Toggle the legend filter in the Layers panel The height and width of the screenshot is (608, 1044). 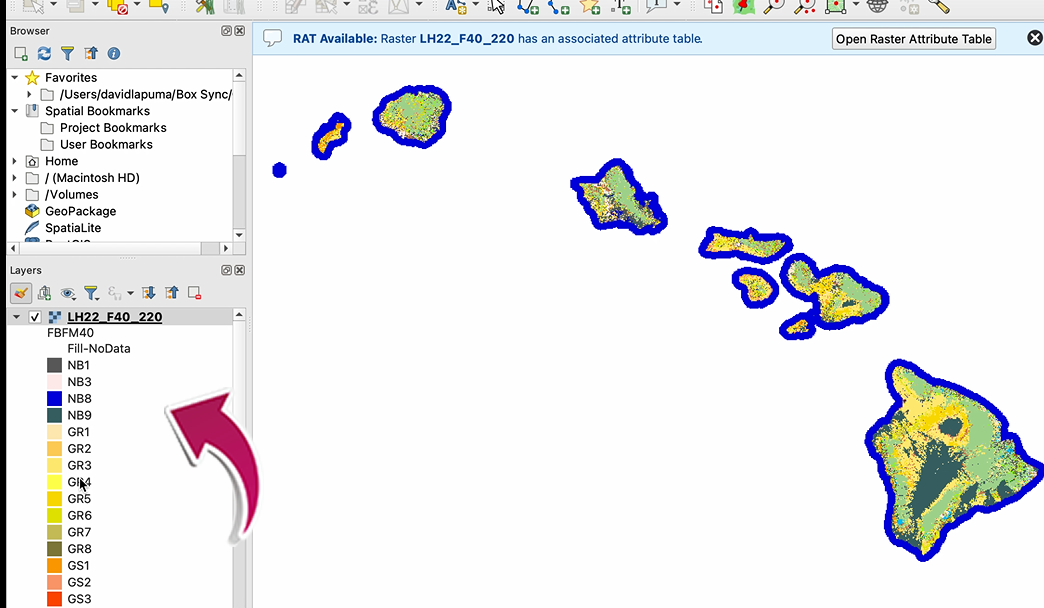pyautogui.click(x=91, y=293)
